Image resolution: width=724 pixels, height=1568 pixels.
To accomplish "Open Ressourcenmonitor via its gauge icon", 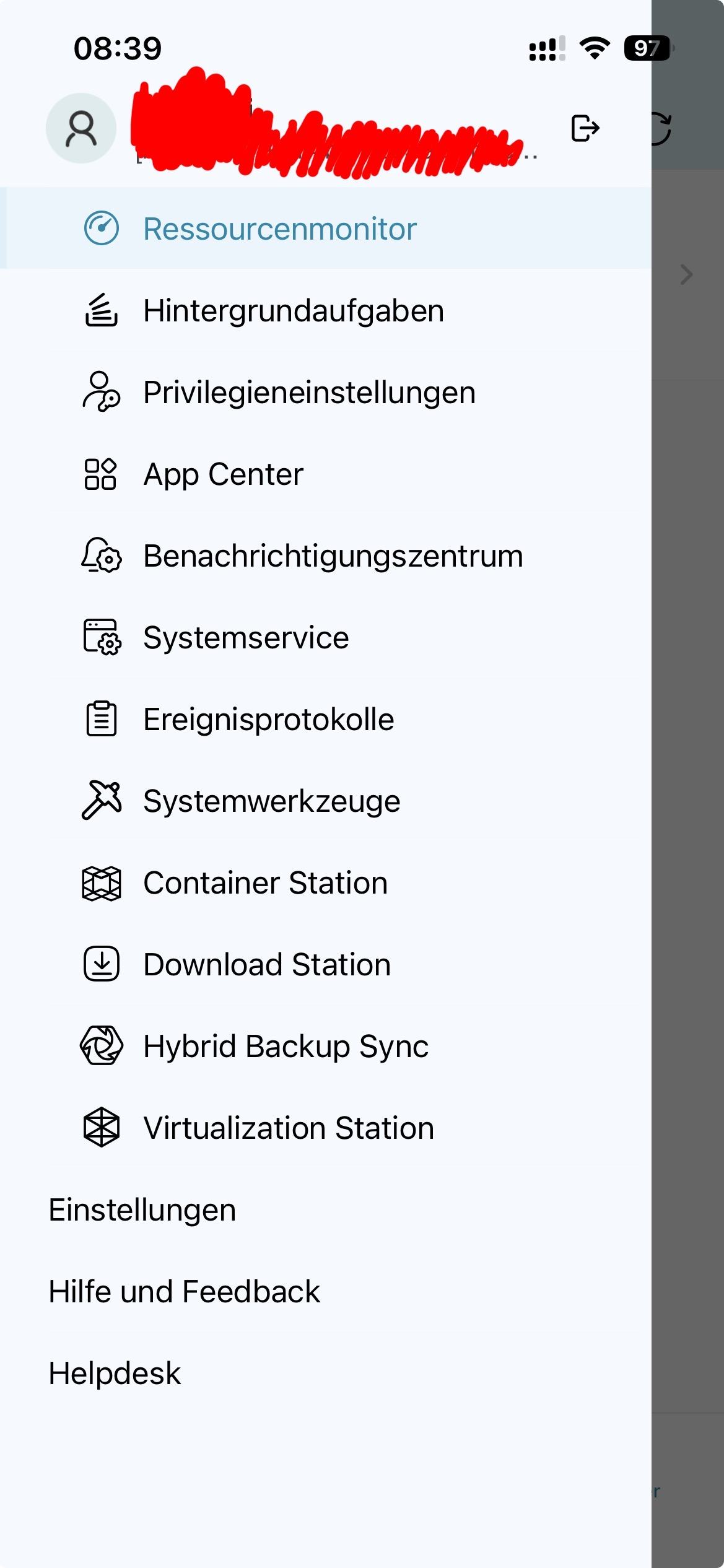I will [102, 229].
